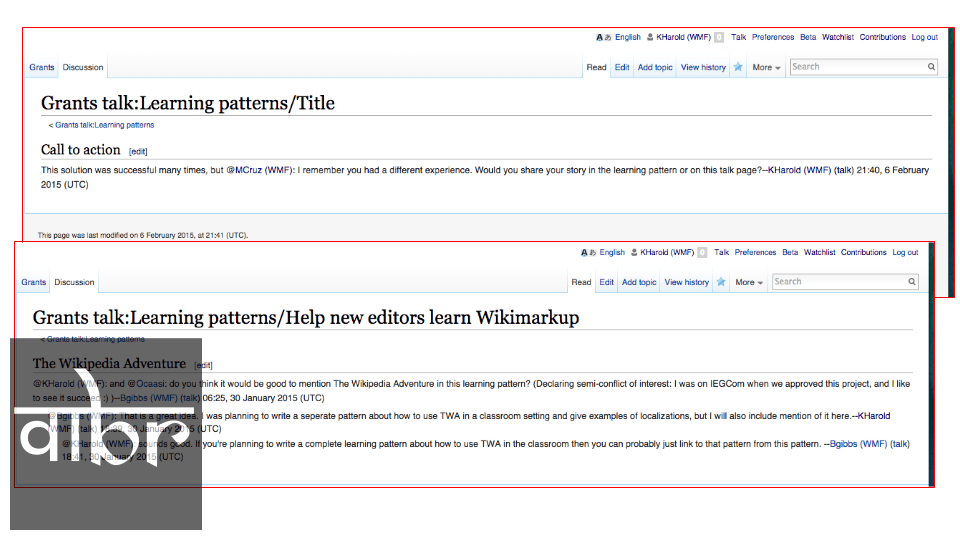Viewport: 960px width, 540px height.
Task: Choose Add topic in the lower window
Action: tap(639, 282)
